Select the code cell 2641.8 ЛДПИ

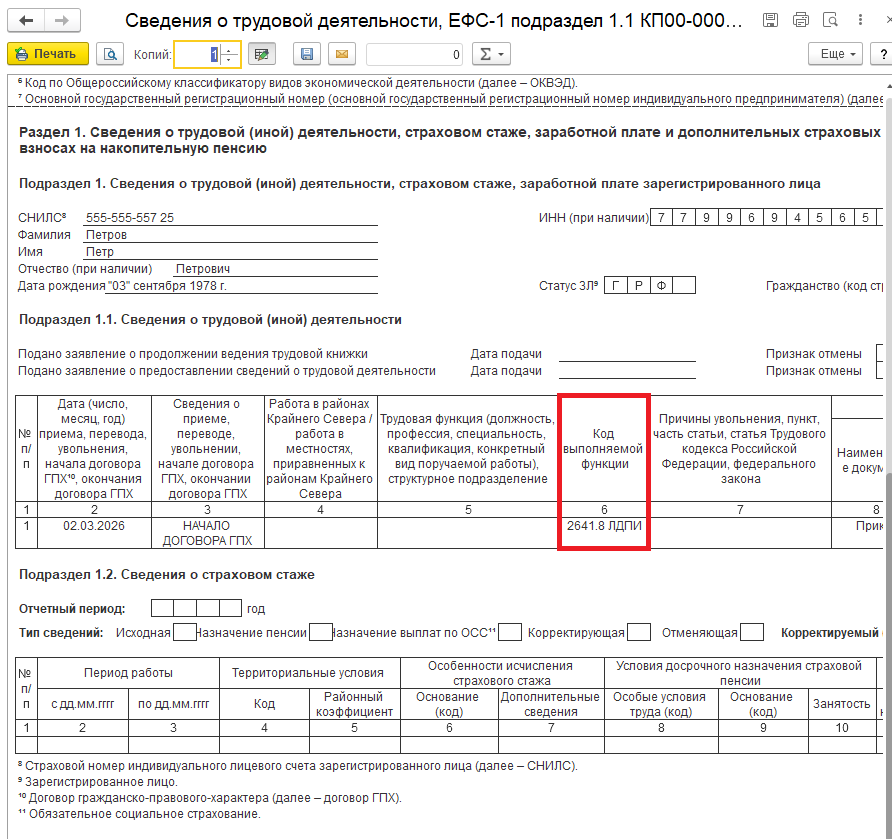tap(604, 533)
